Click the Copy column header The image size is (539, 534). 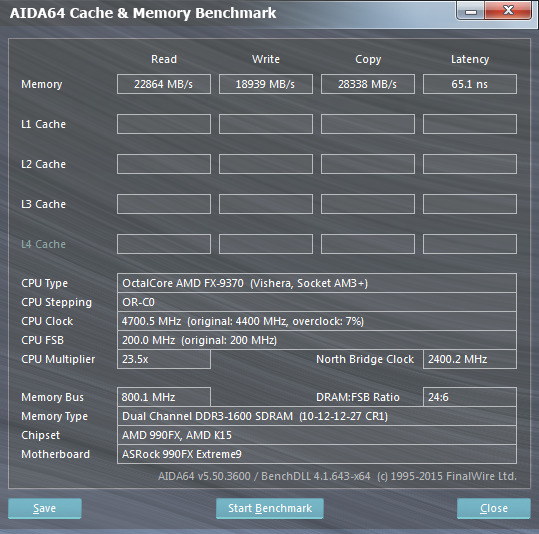(368, 59)
